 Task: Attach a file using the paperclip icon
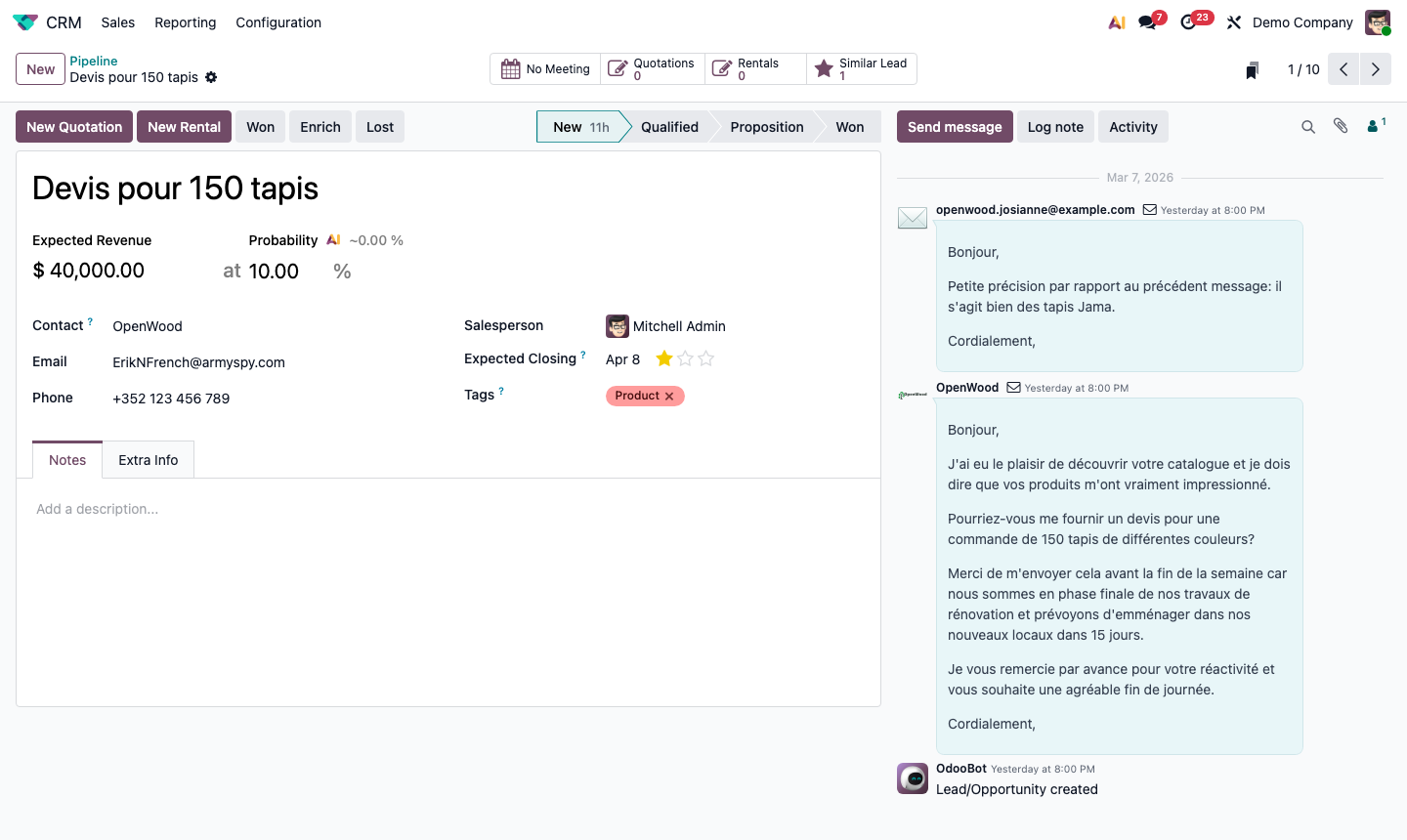point(1341,126)
